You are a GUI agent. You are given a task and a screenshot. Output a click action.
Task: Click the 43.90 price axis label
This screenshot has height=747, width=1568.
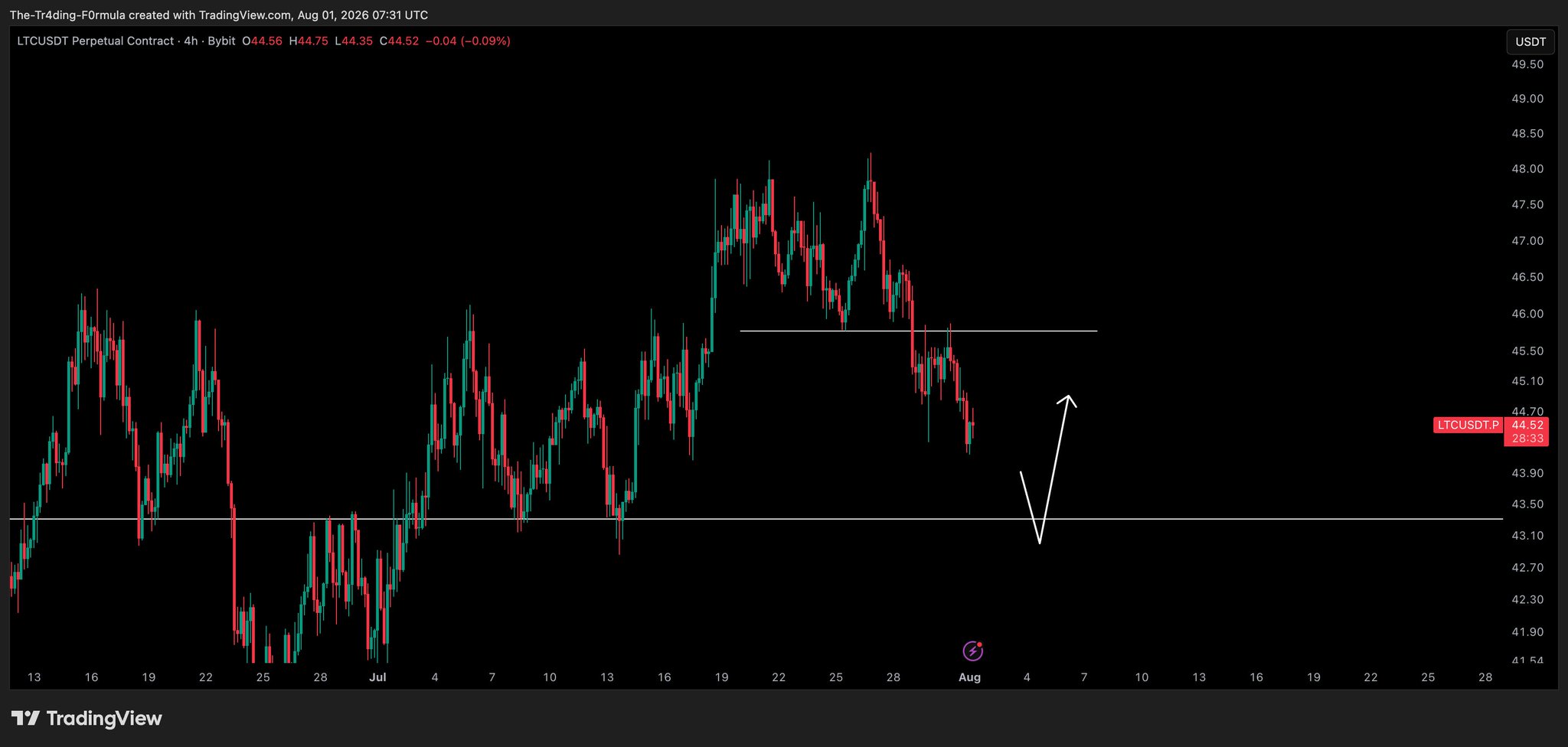point(1527,473)
